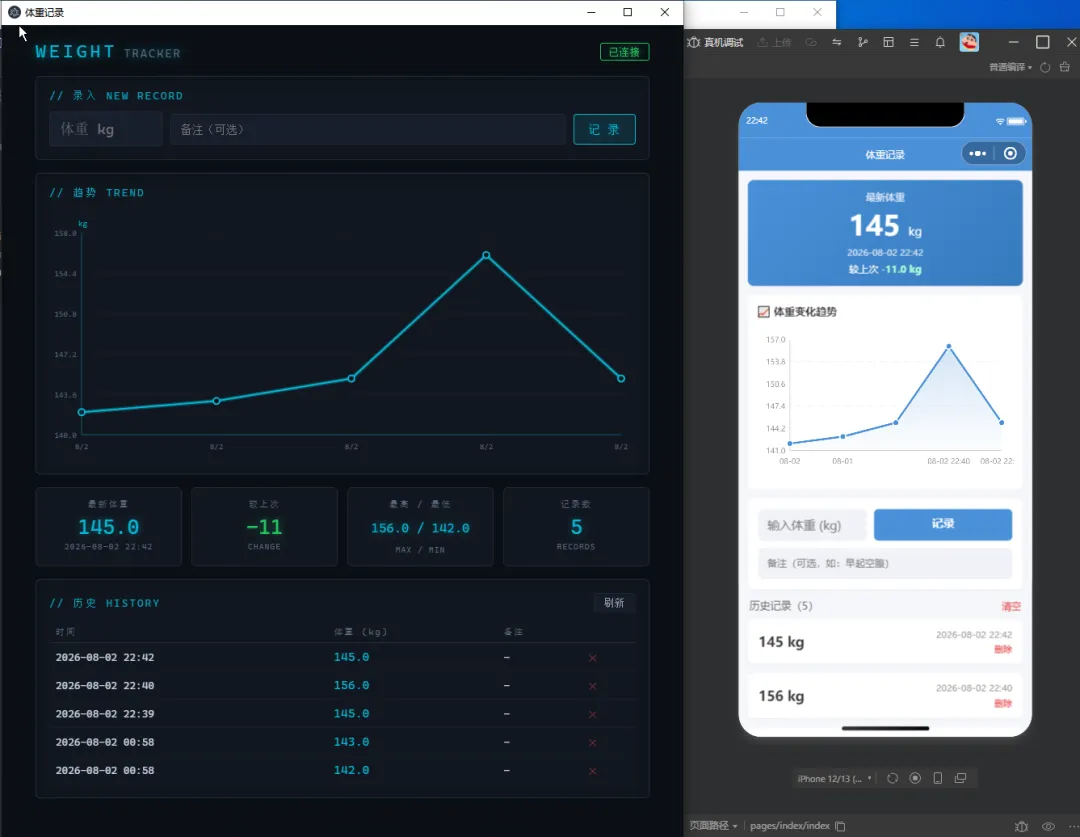Click the 时间 column header in history
Image resolution: width=1080 pixels, height=837 pixels.
click(65, 632)
